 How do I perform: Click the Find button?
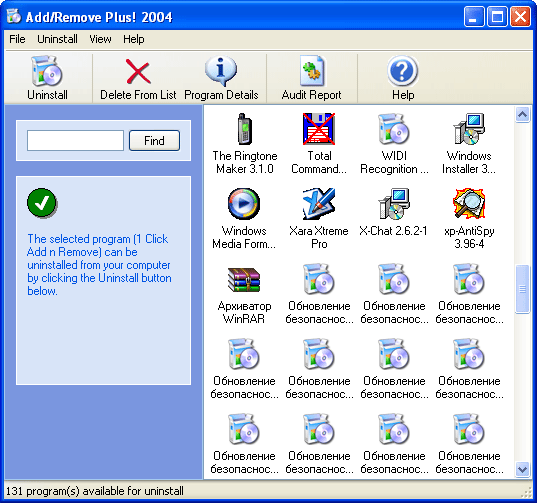pyautogui.click(x=154, y=140)
